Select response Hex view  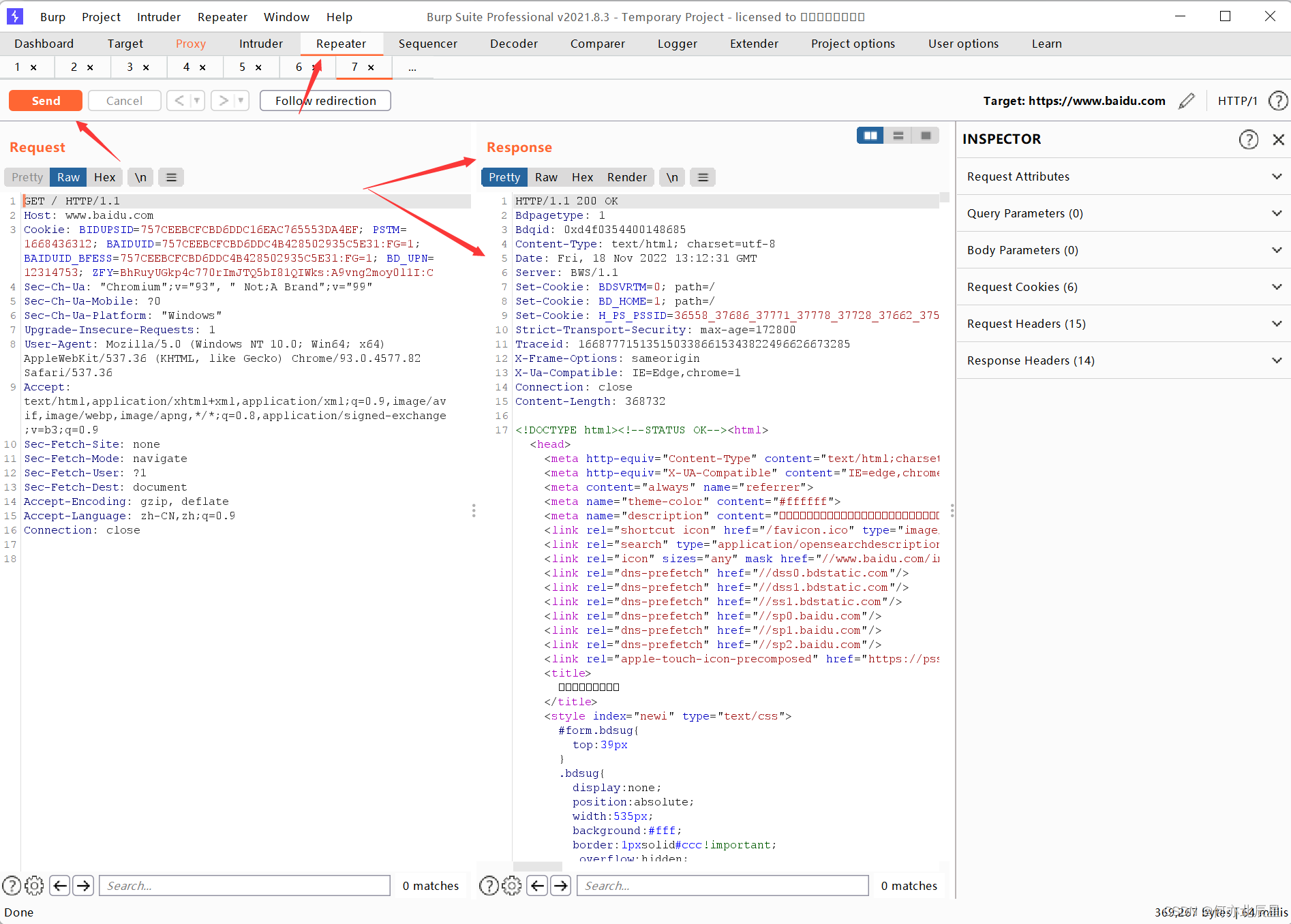582,177
